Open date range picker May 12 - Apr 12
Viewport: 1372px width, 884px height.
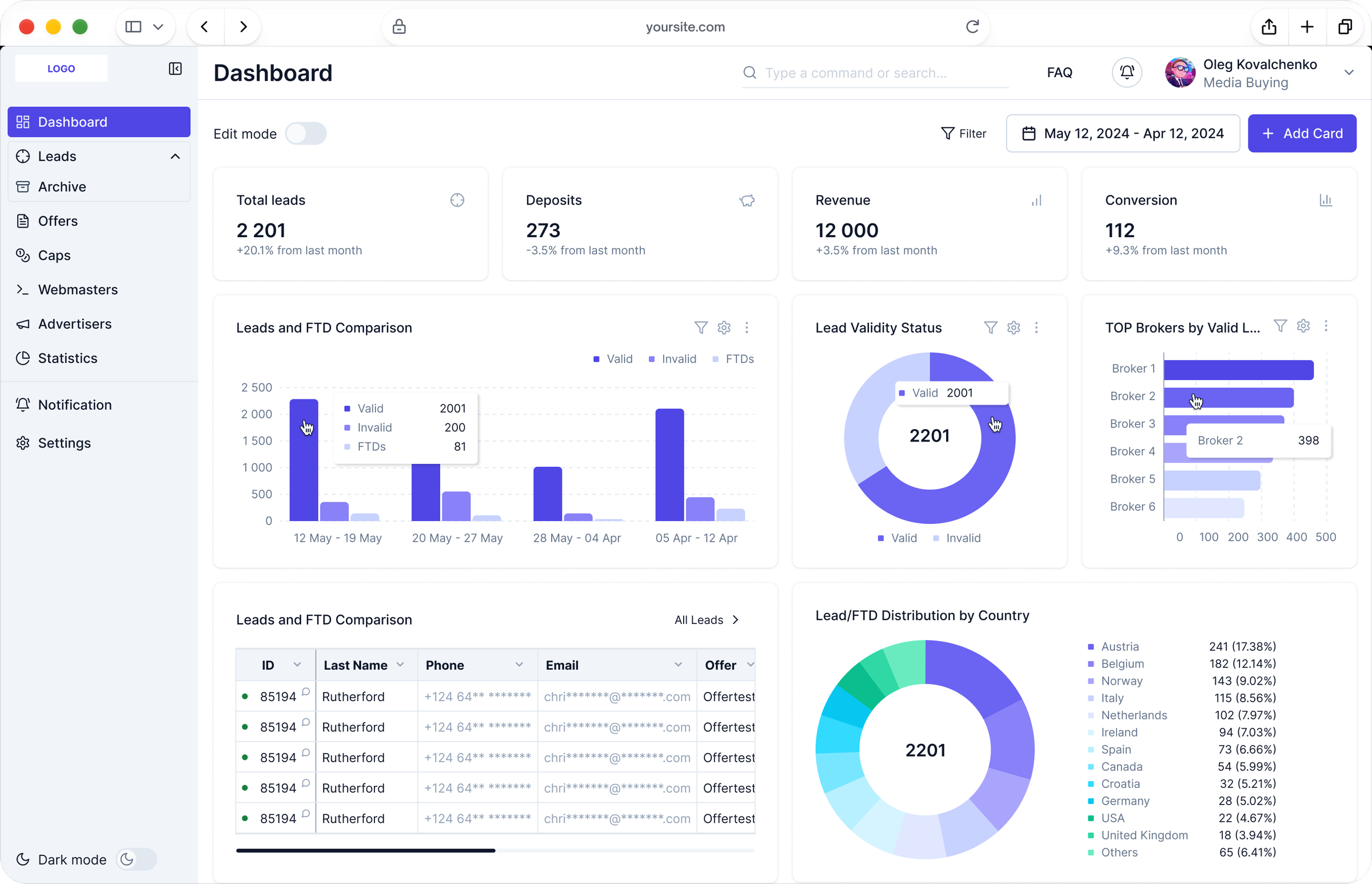[x=1123, y=134]
